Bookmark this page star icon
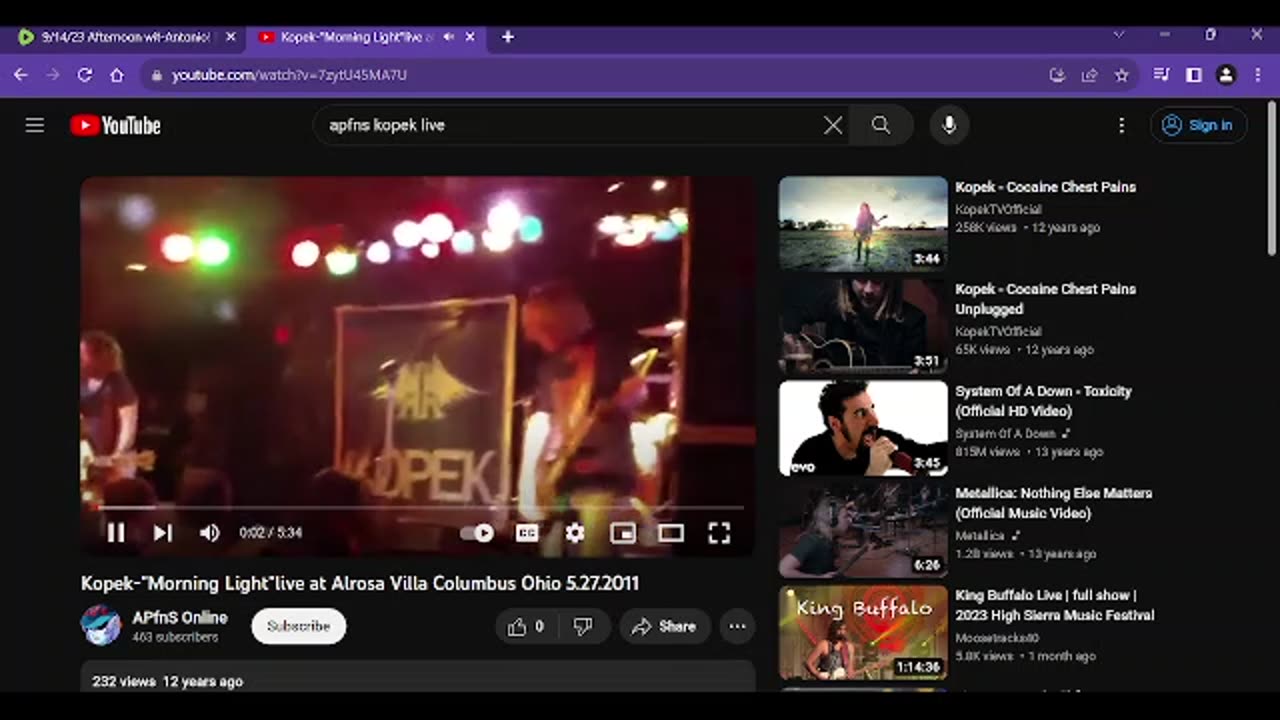 coord(1122,75)
